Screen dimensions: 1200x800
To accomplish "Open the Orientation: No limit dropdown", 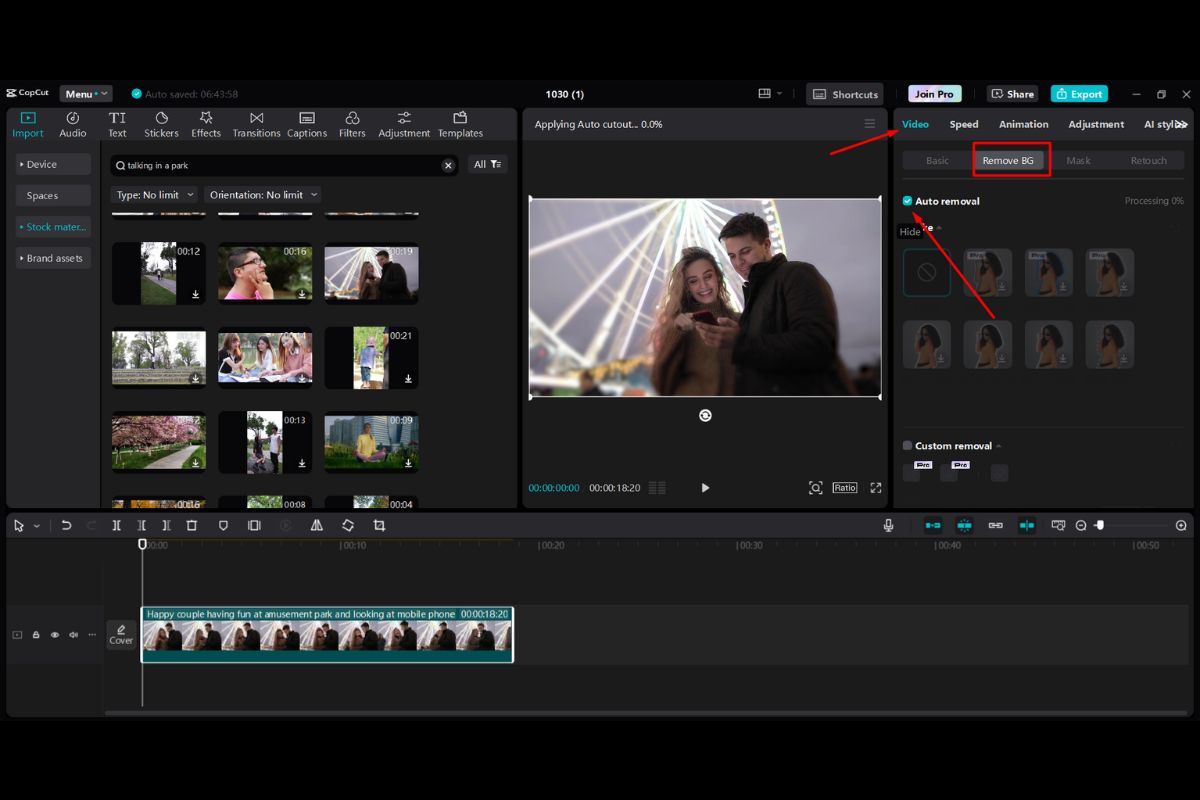I will point(264,195).
